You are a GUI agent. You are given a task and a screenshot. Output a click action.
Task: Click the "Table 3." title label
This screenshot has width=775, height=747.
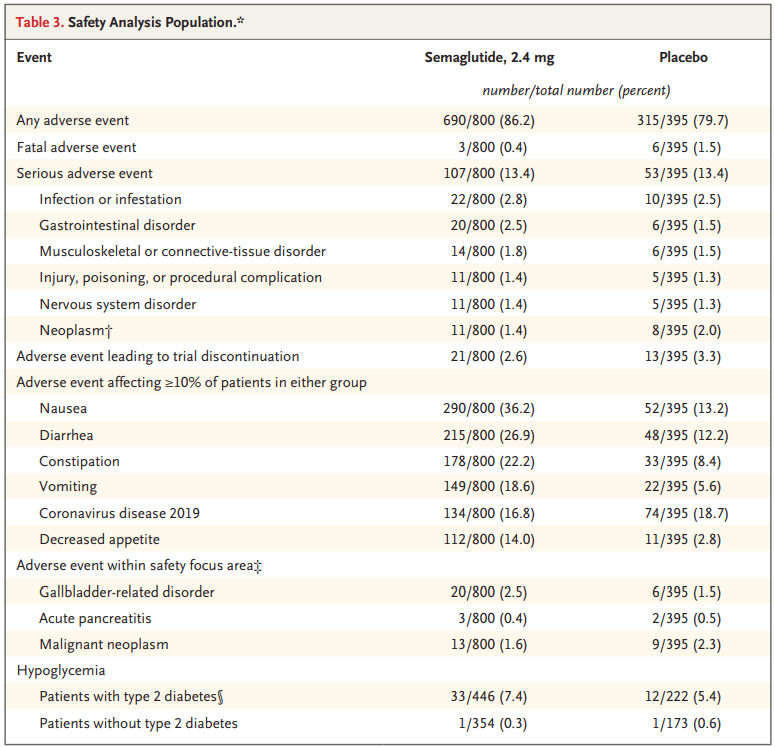pyautogui.click(x=39, y=21)
